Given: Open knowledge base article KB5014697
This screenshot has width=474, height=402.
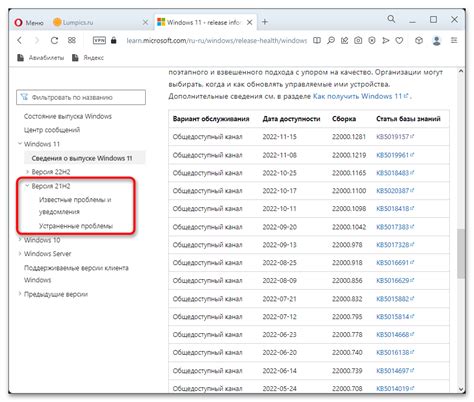Looking at the screenshot, I should pyautogui.click(x=395, y=371).
